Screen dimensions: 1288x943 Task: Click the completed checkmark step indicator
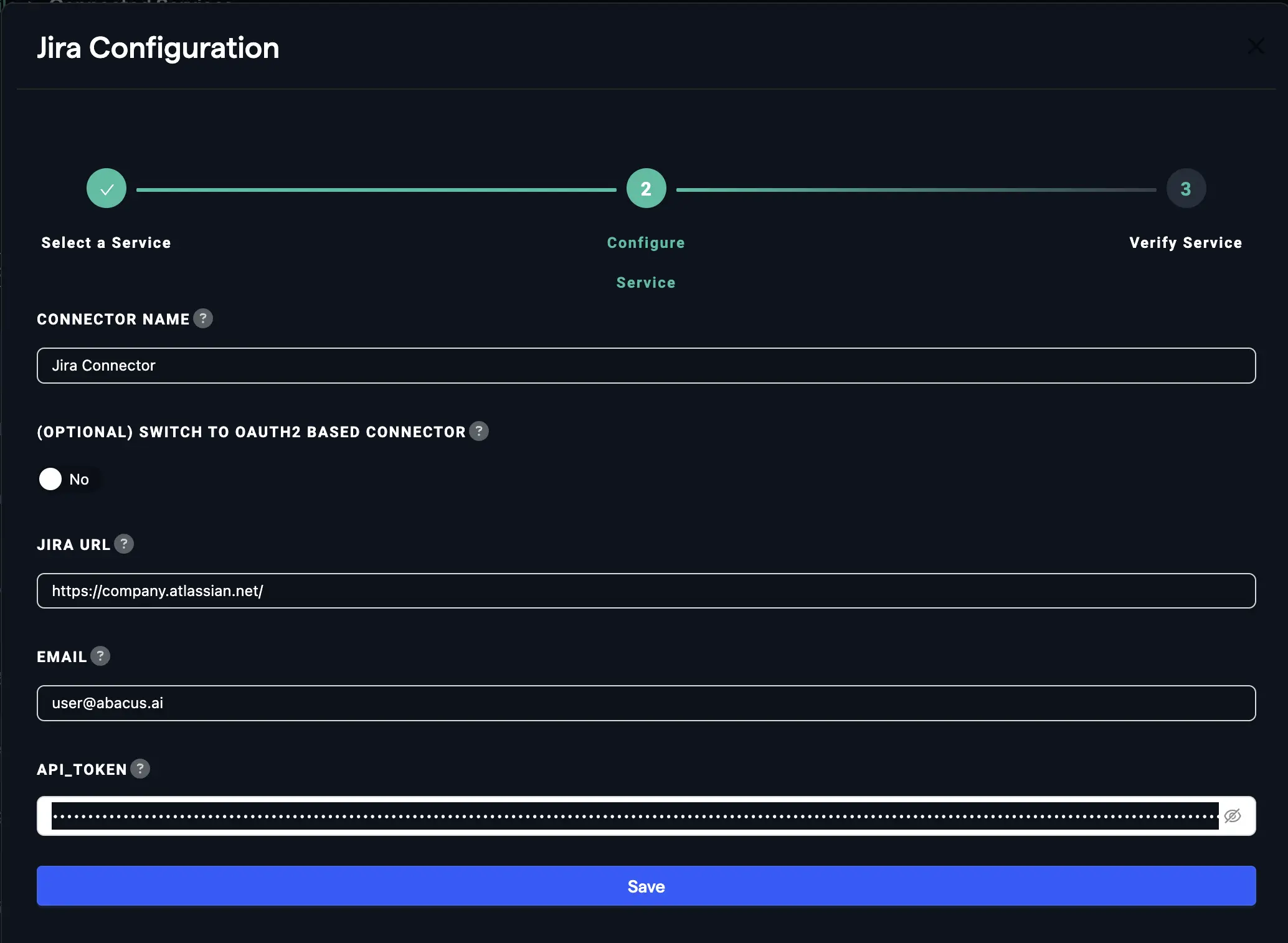(106, 188)
